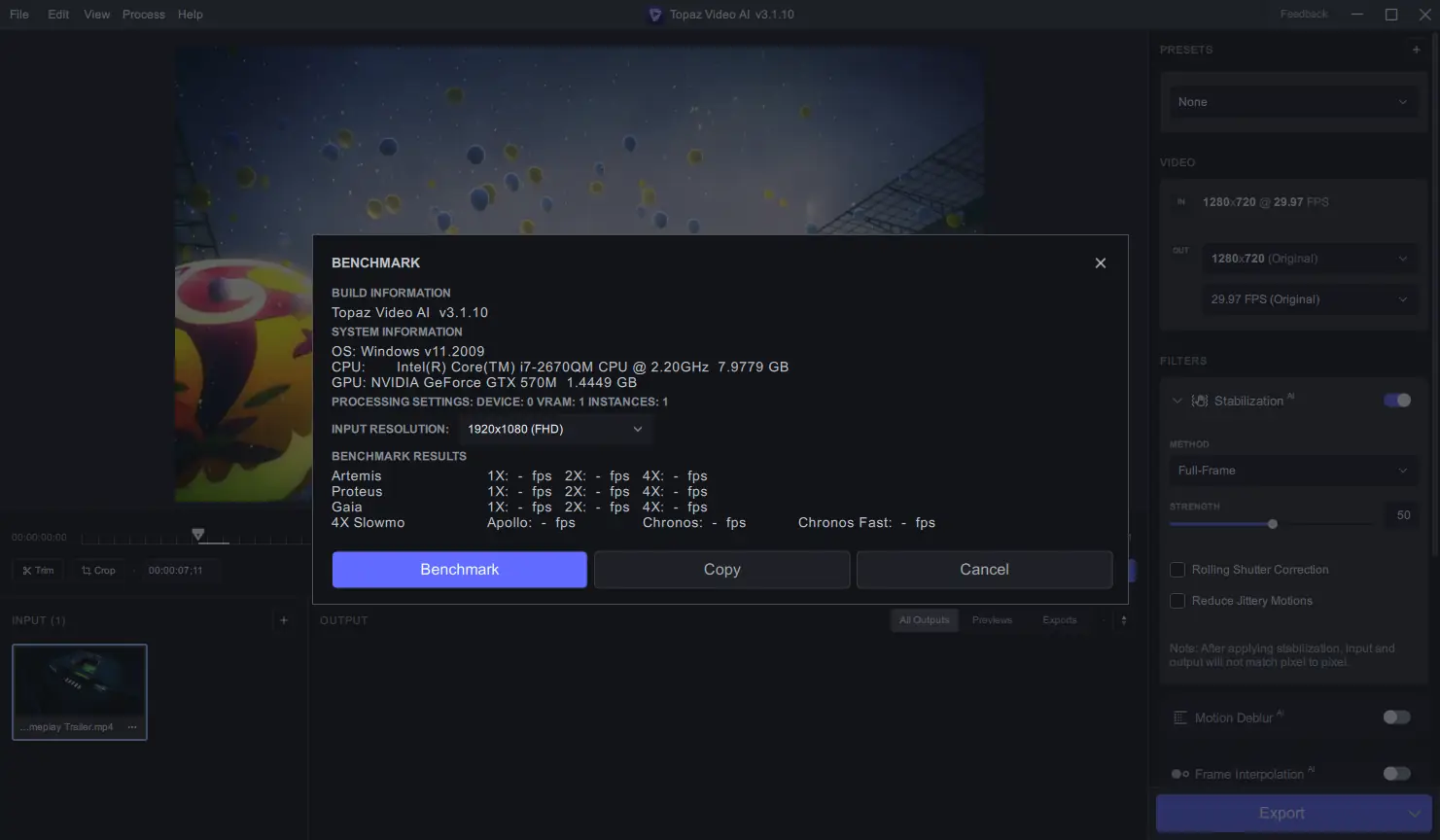Click the Frame Interpolation filter icon
Image resolution: width=1440 pixels, height=840 pixels.
coord(1179,773)
